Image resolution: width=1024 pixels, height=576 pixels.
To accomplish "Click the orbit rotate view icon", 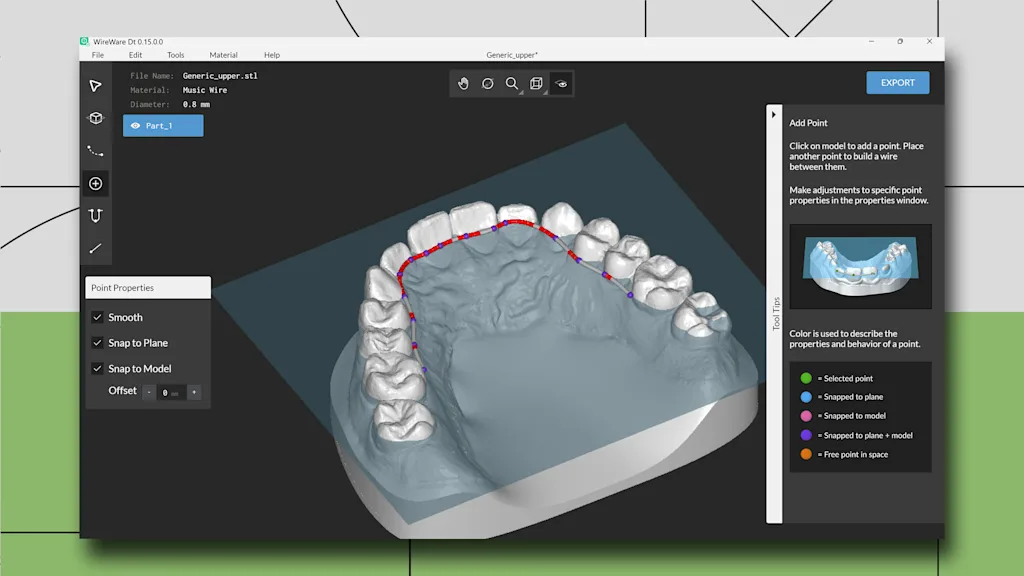I will click(x=488, y=84).
